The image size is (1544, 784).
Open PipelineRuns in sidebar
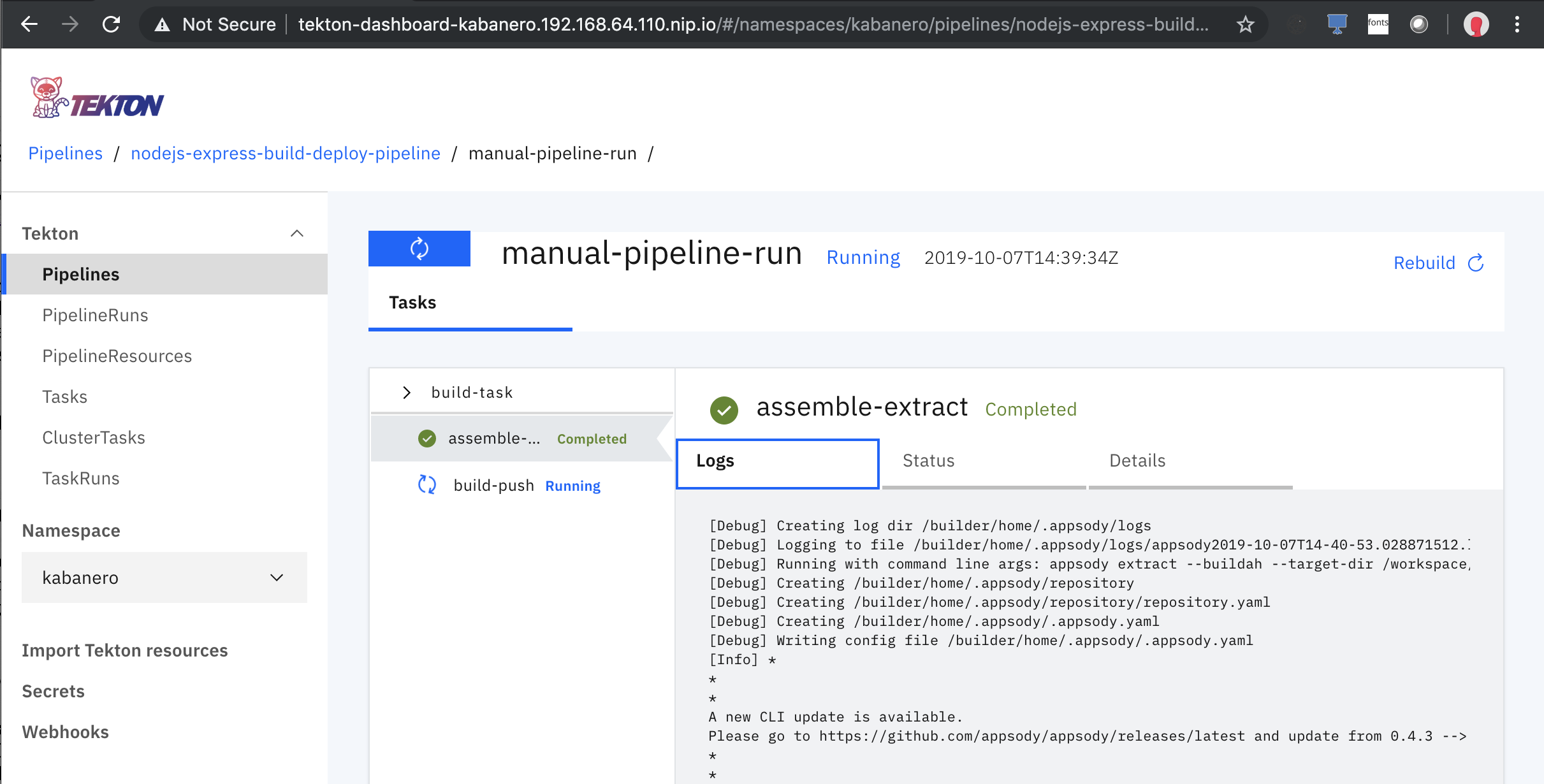95,315
